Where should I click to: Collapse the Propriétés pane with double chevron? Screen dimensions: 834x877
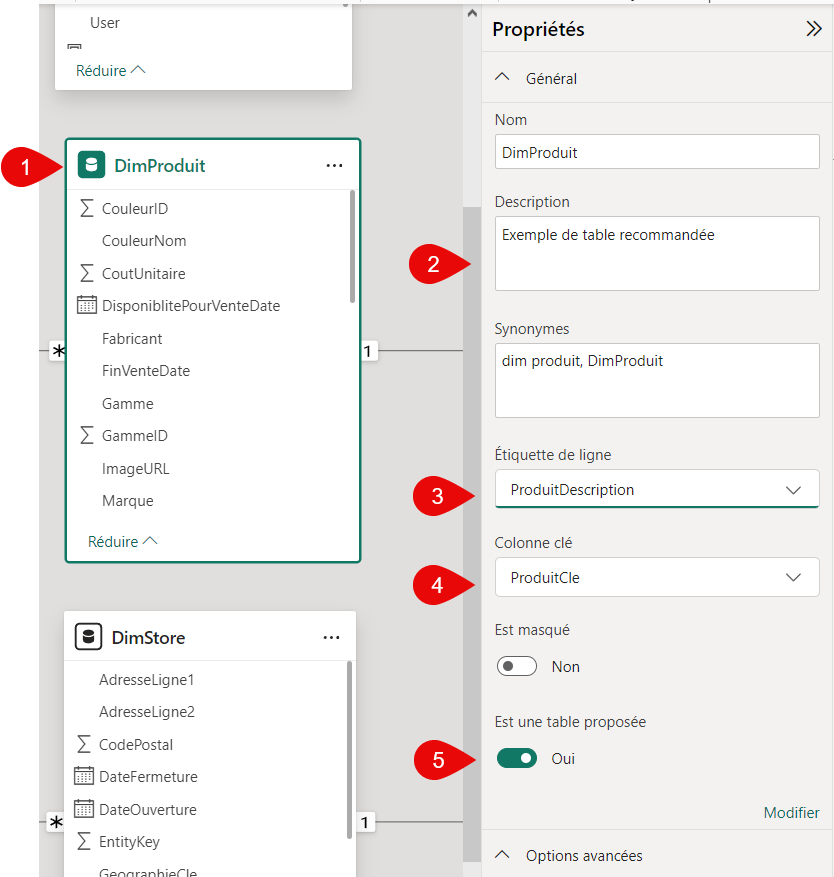click(814, 29)
